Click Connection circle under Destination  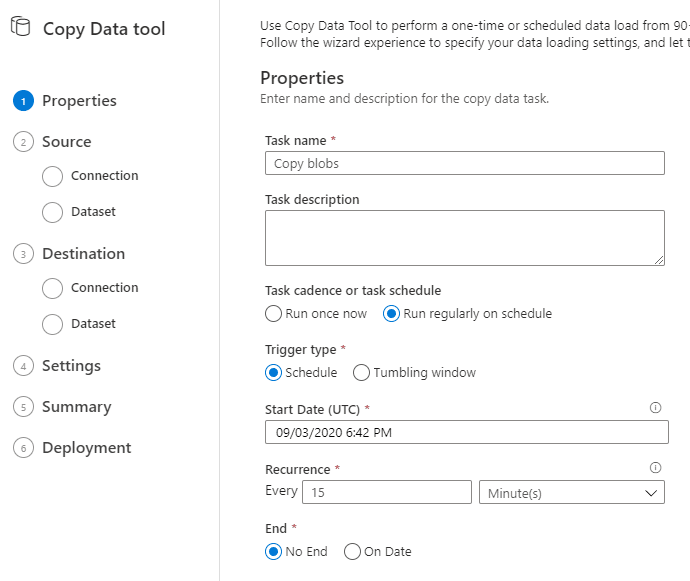coord(52,288)
